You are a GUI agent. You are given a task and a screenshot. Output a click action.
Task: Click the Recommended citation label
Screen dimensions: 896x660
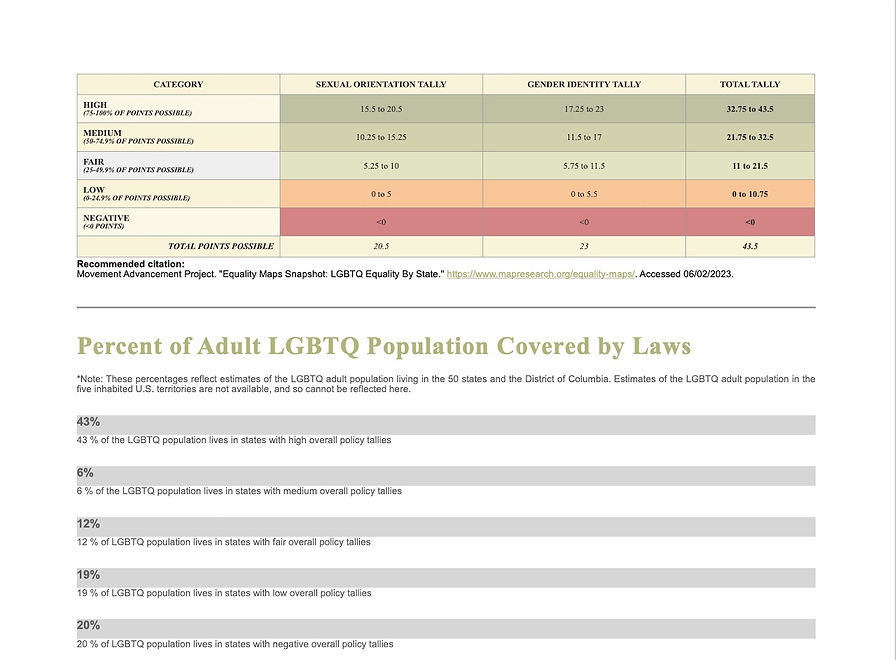(130, 264)
